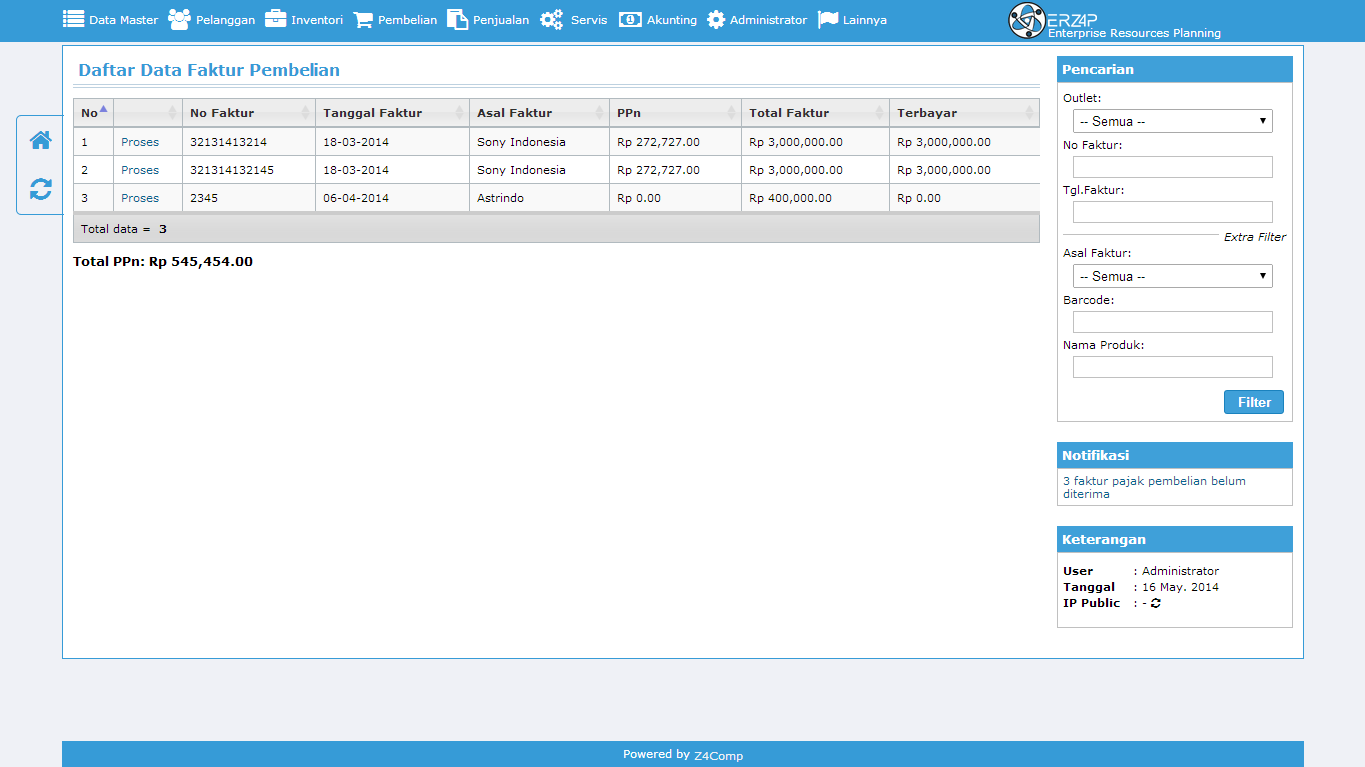Focus the No Faktur search field
The image size is (1365, 767).
[1172, 167]
